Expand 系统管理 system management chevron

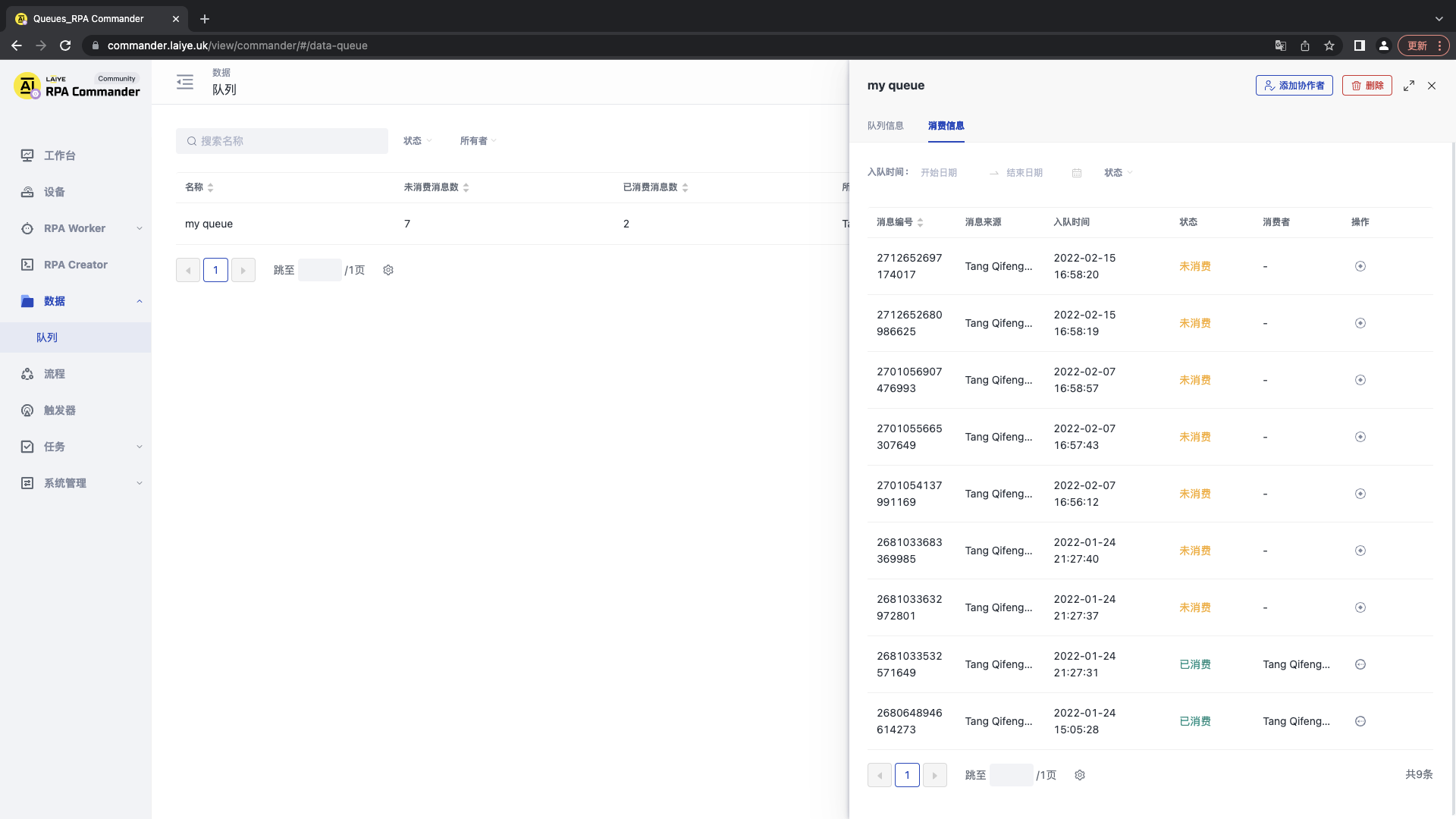140,483
